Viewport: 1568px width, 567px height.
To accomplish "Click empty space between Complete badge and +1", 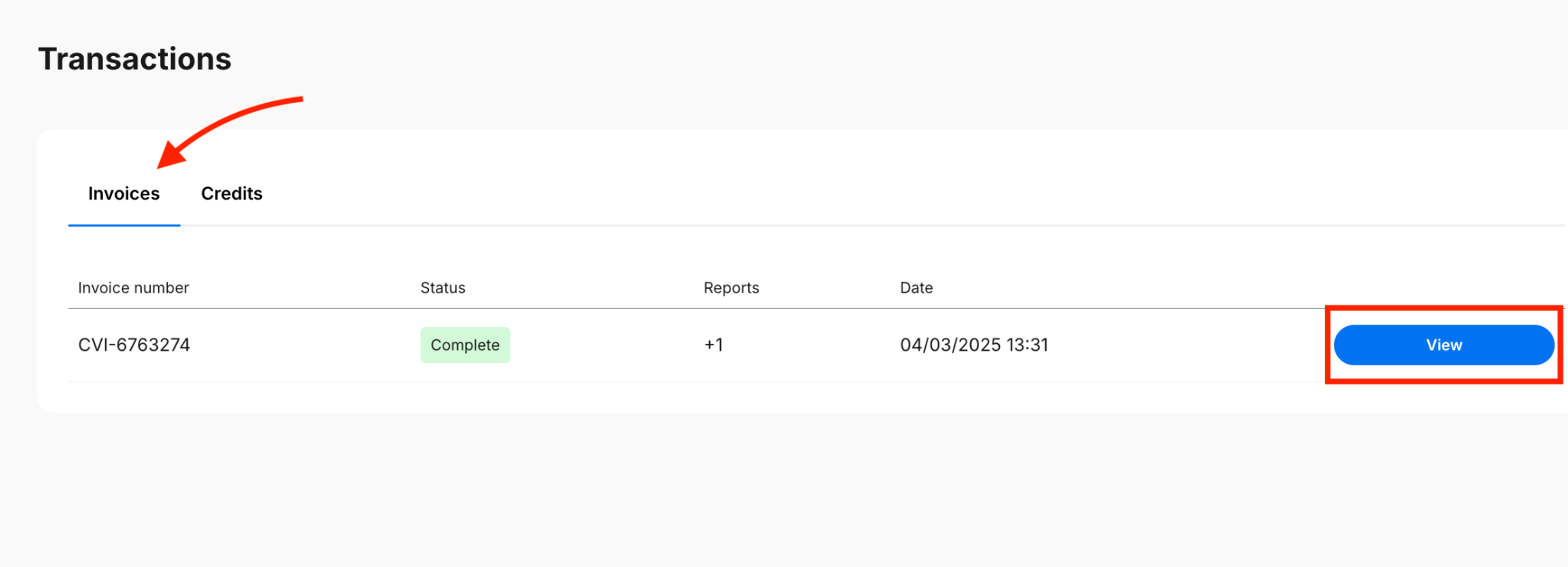I will 606,345.
